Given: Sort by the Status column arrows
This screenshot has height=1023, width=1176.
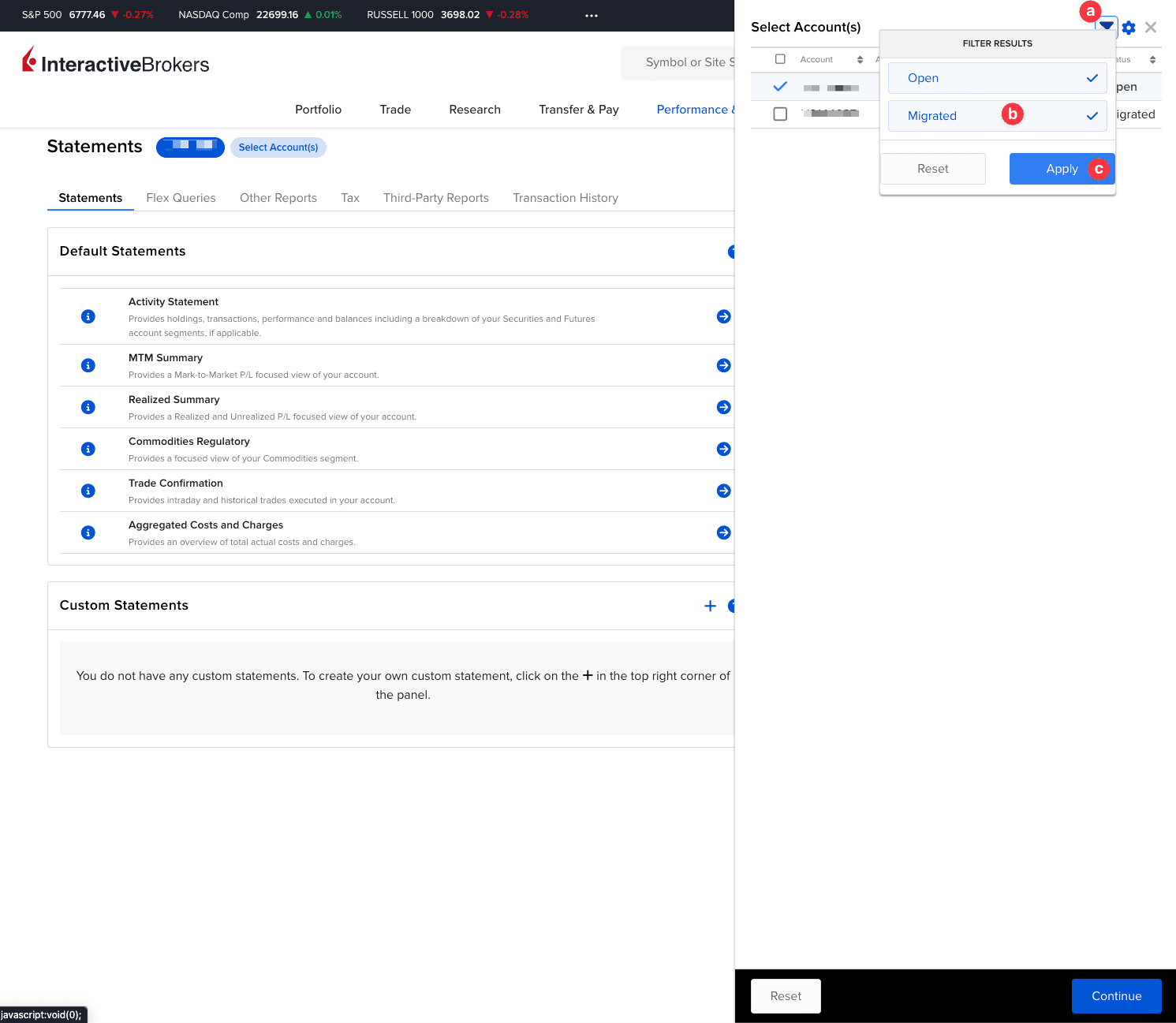Looking at the screenshot, I should tap(1151, 59).
